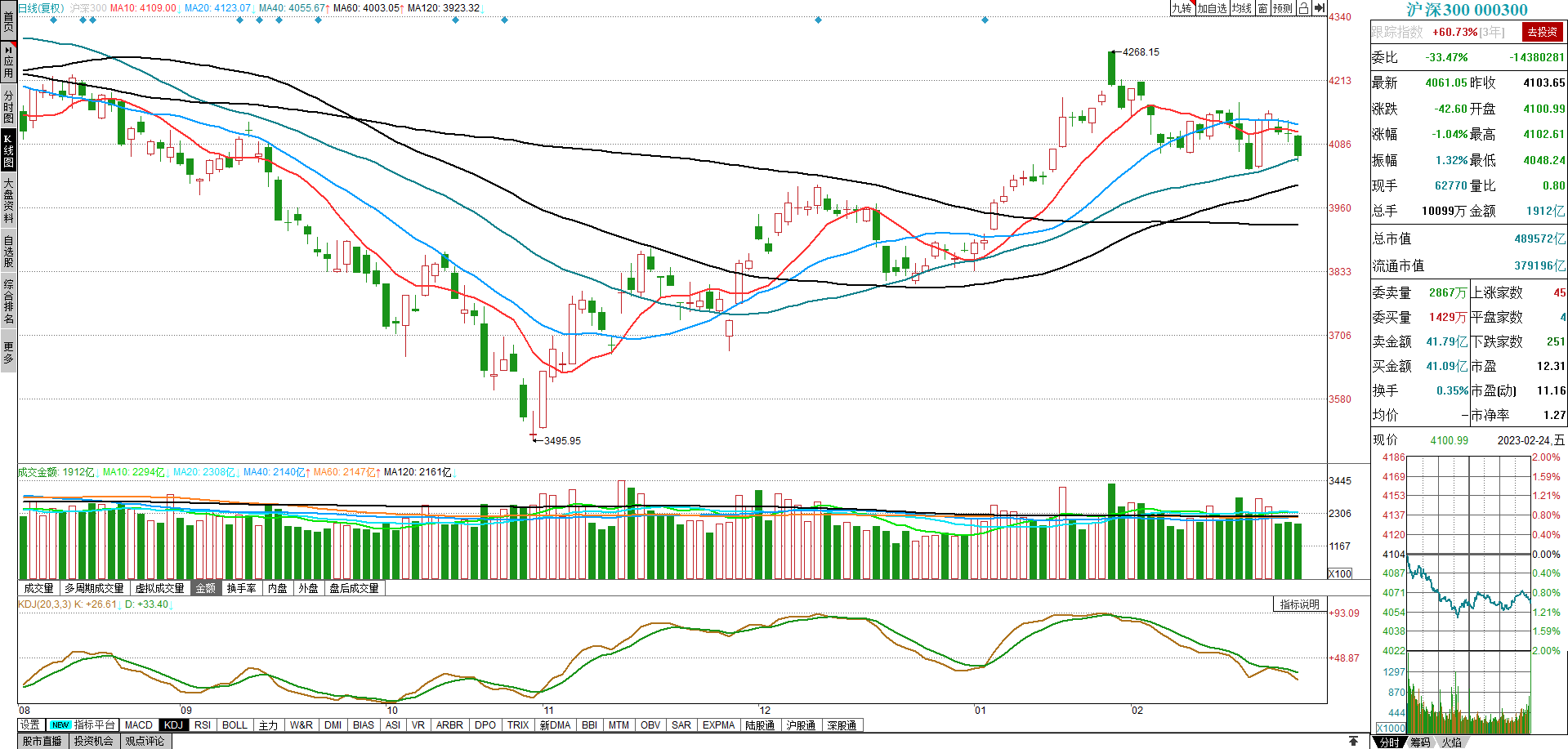The image size is (1568, 749).
Task: Switch to 分时图 view in sidebar
Action: pos(8,107)
